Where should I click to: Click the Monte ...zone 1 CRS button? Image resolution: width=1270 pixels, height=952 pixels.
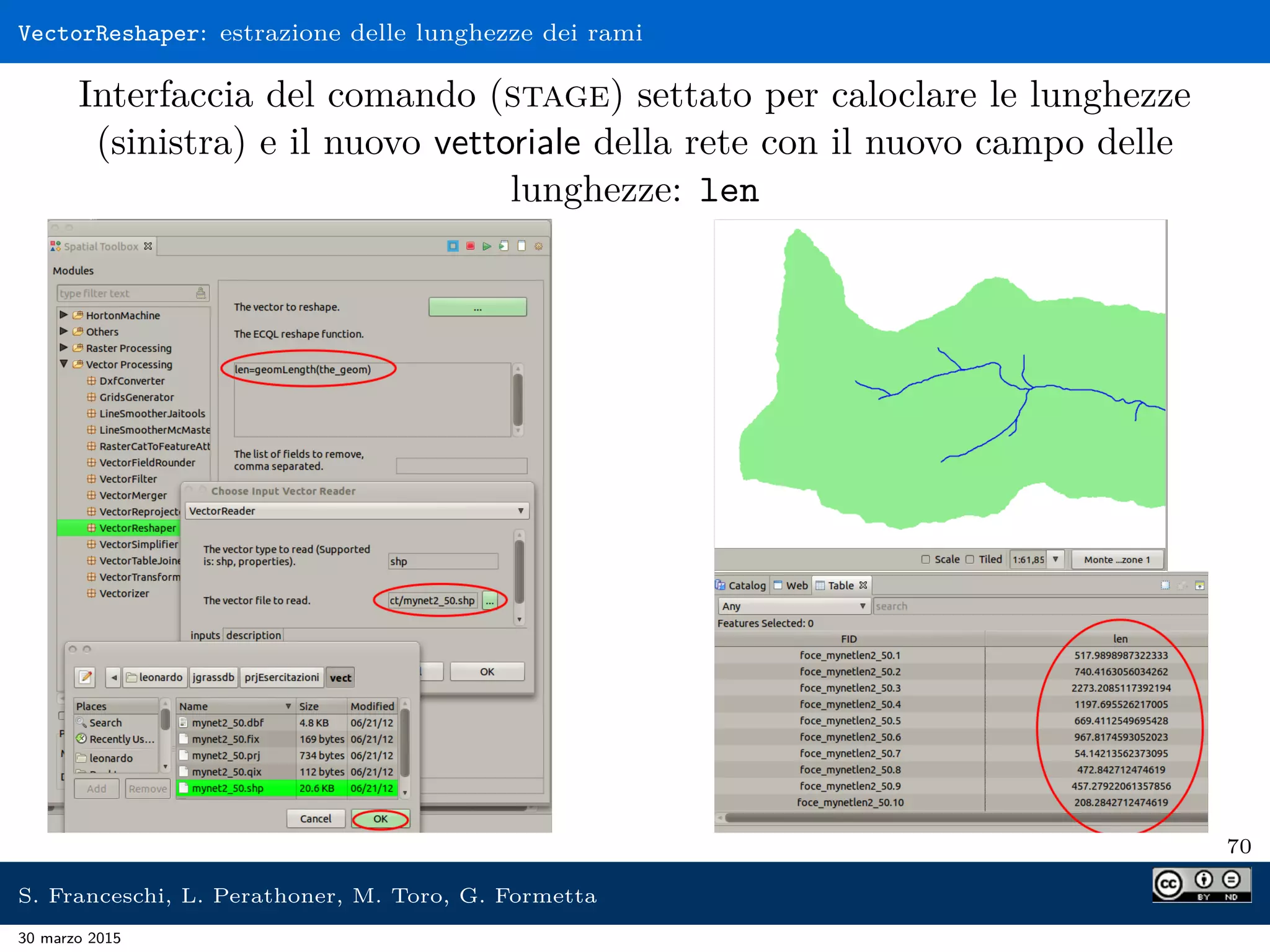click(1117, 560)
